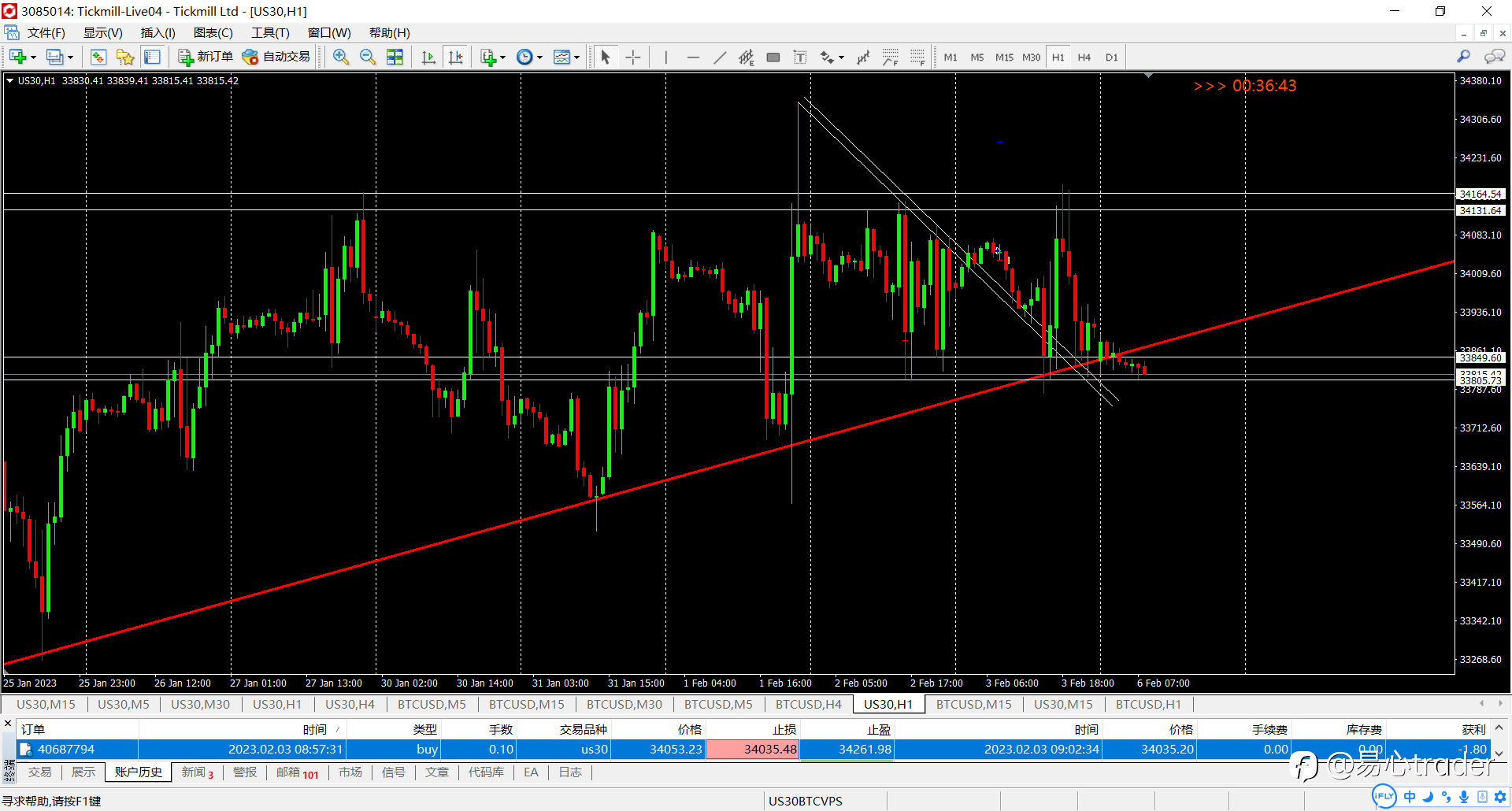
Task: Click the 33849.60 horizontal line price label
Action: 1480,358
